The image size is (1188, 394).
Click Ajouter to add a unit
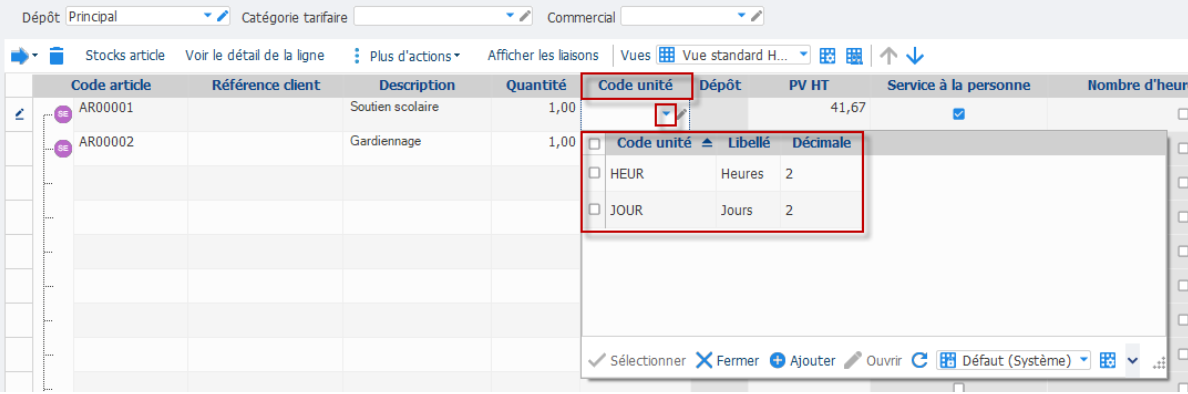click(802, 361)
